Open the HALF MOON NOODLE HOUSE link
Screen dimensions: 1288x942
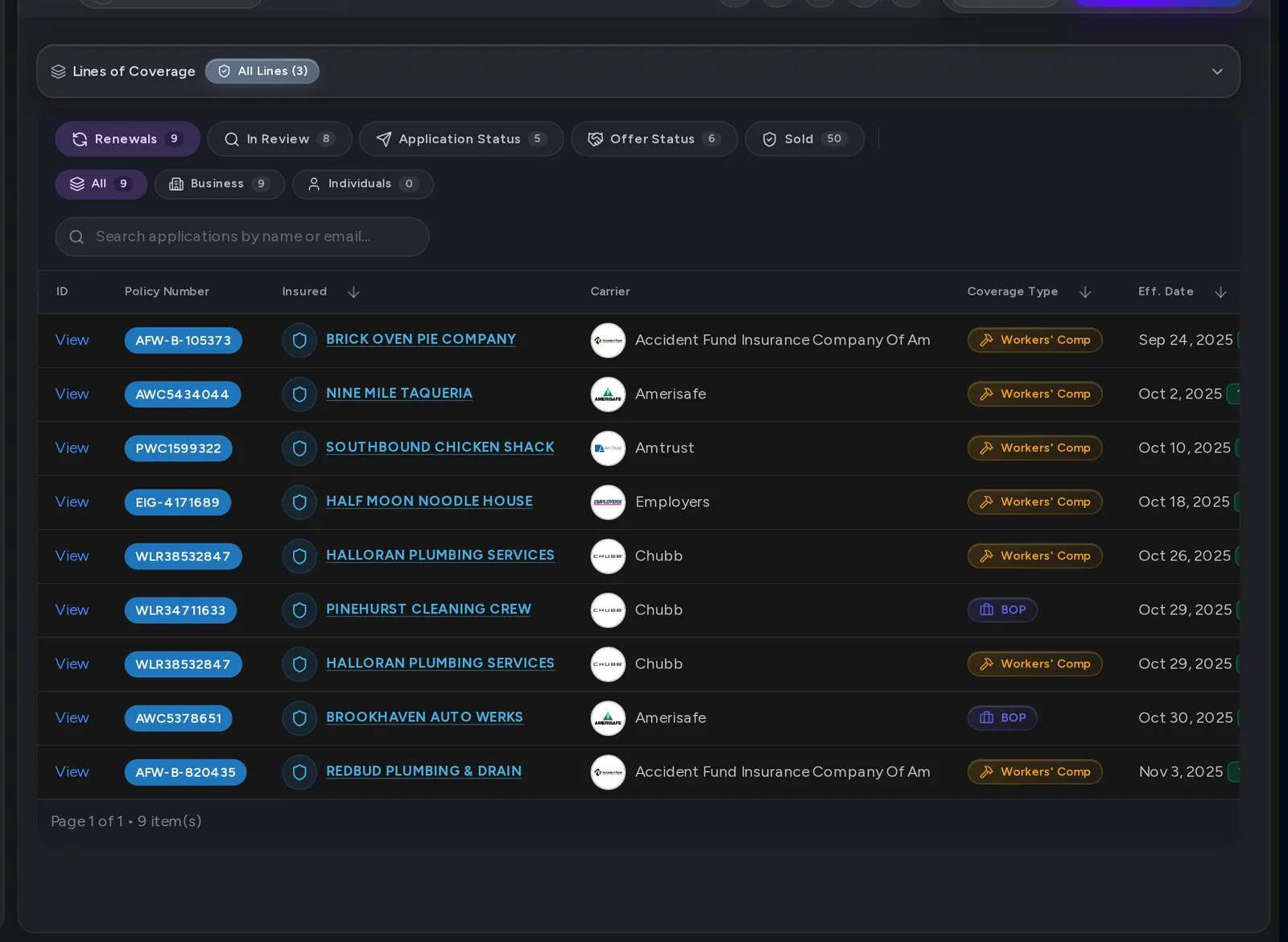pos(429,502)
